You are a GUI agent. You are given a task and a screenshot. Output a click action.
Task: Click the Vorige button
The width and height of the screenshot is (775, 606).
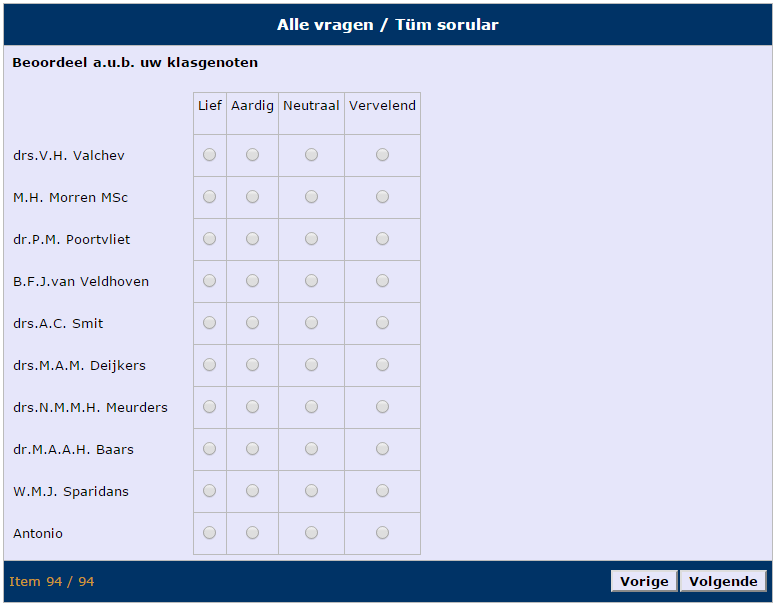click(x=644, y=582)
